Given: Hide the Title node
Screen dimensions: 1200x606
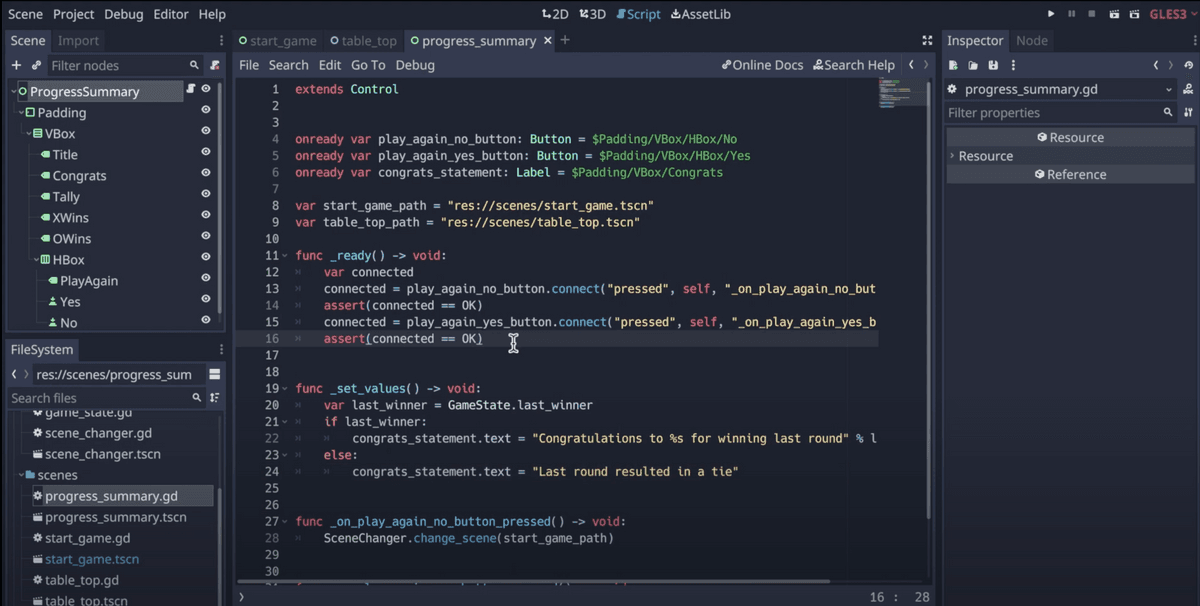Looking at the screenshot, I should 205,154.
